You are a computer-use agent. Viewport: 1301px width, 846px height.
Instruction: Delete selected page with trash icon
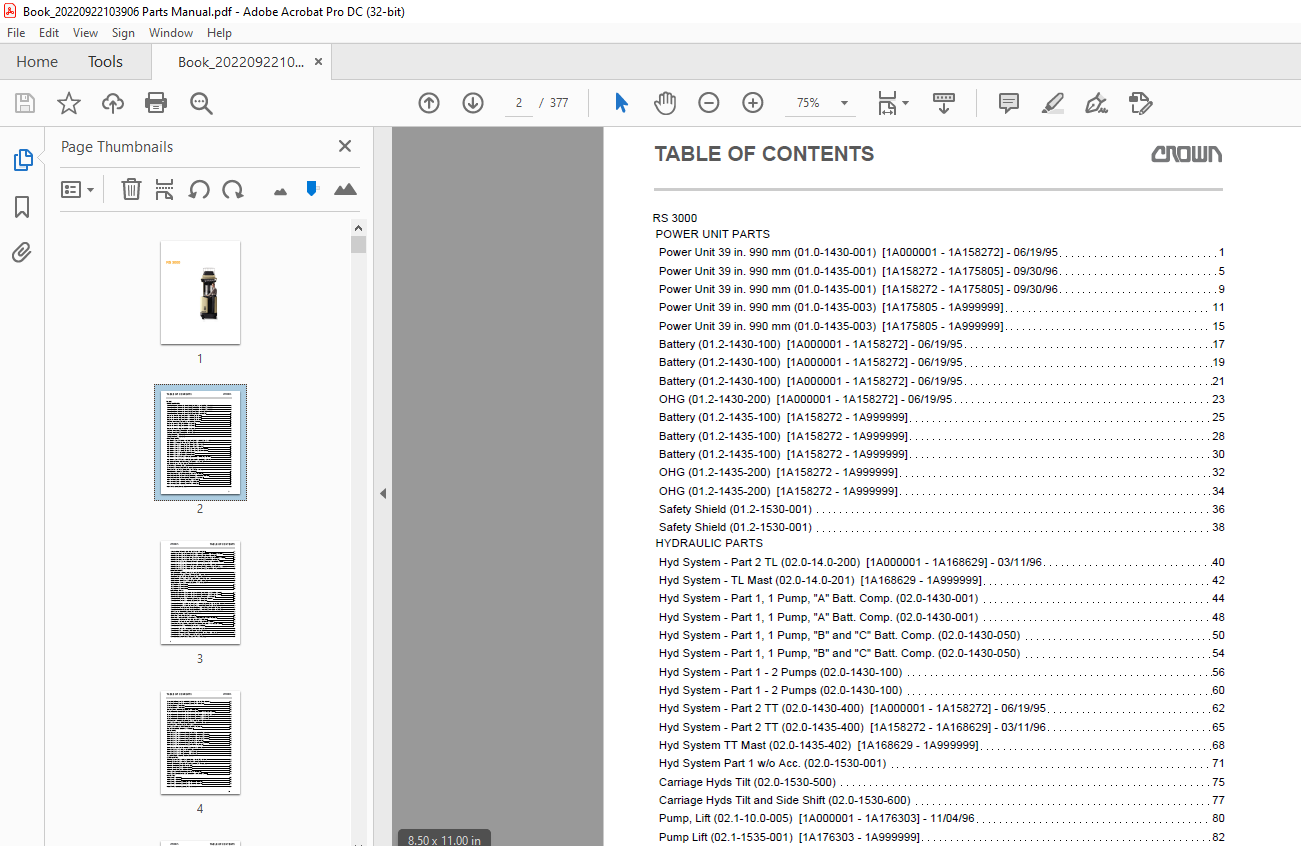pyautogui.click(x=131, y=189)
